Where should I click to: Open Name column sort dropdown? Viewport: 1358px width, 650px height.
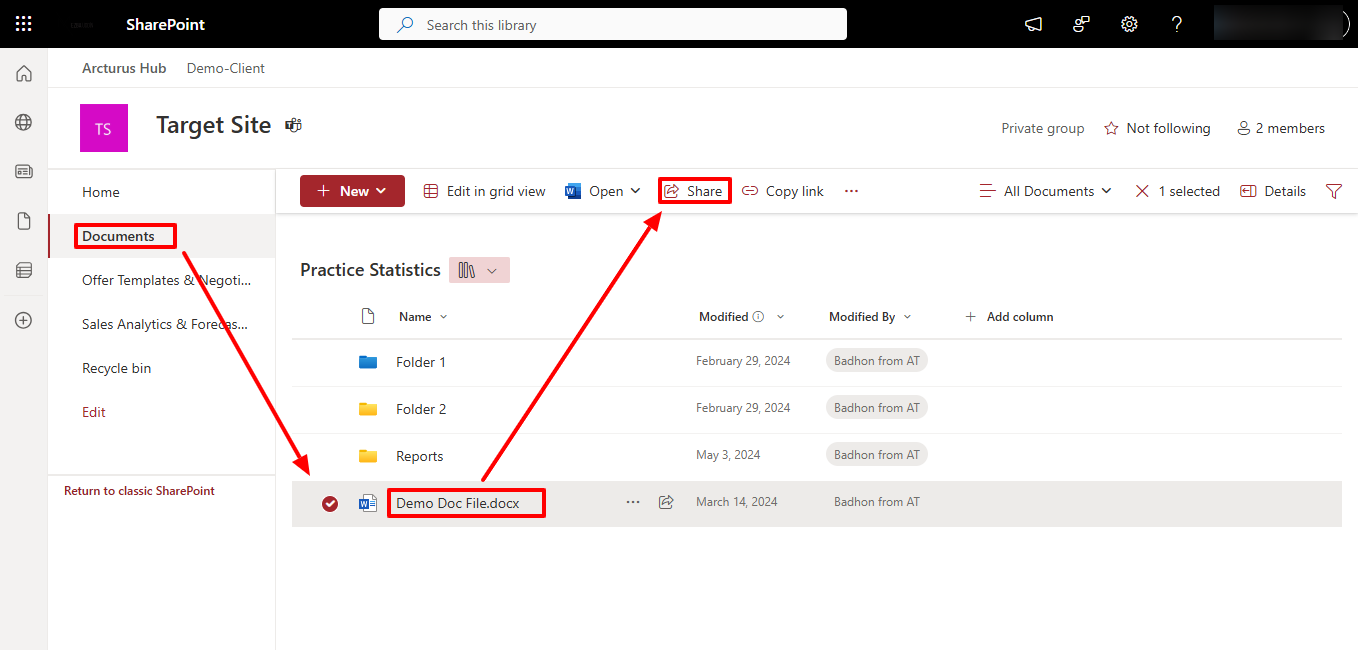tap(444, 317)
